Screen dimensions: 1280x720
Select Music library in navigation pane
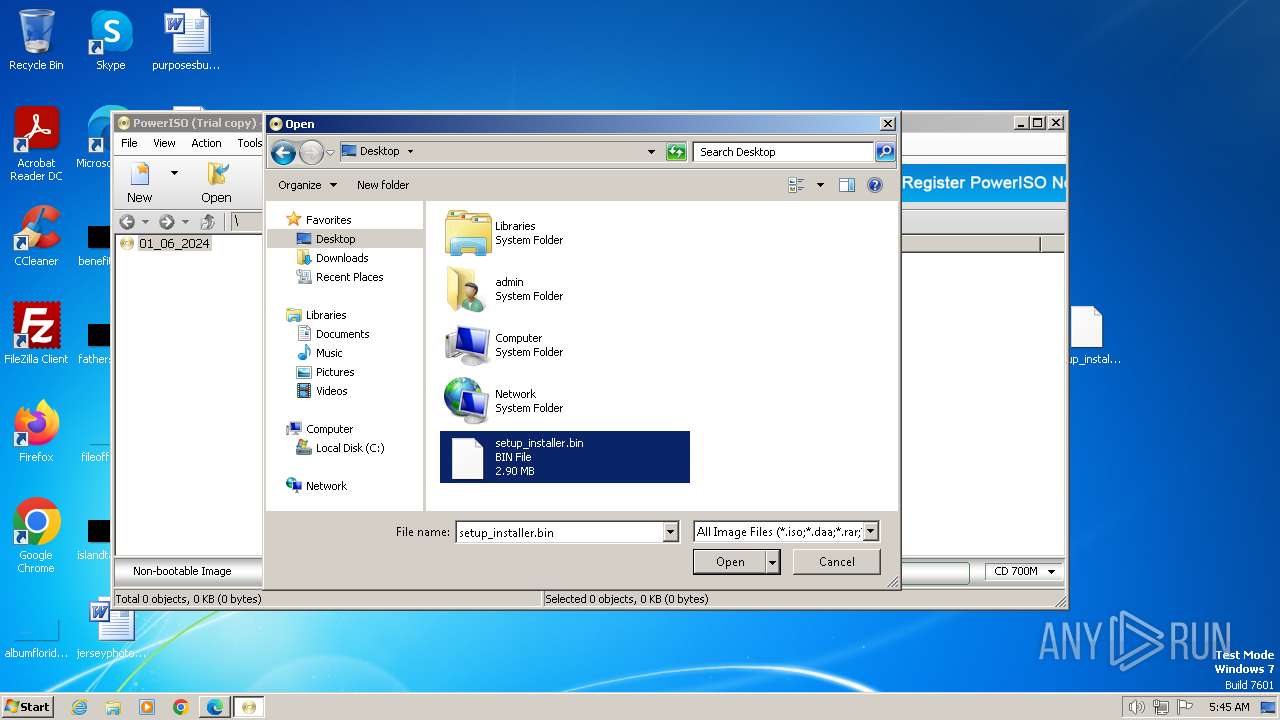[x=329, y=353]
